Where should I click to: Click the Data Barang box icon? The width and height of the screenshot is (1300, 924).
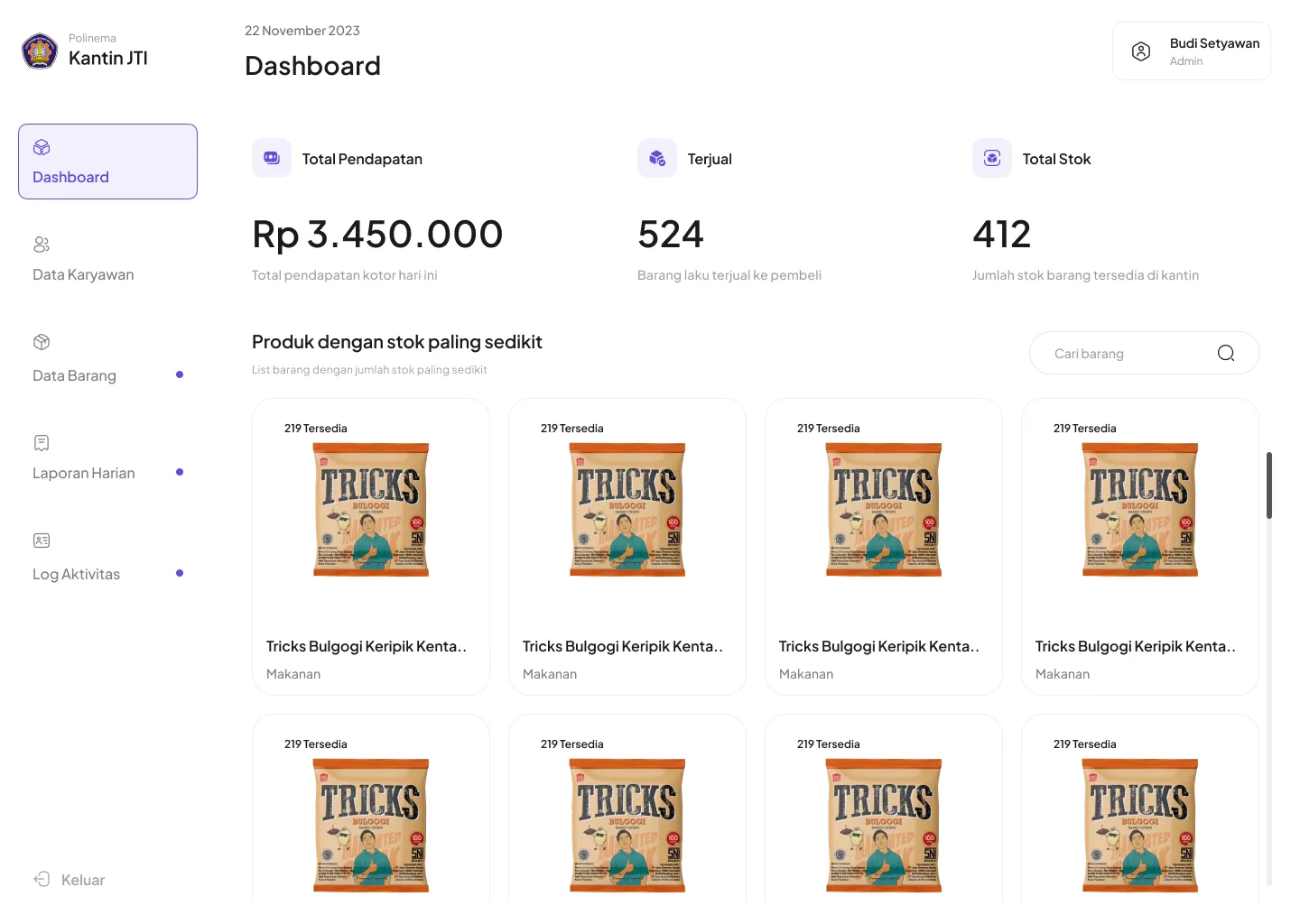click(x=42, y=342)
